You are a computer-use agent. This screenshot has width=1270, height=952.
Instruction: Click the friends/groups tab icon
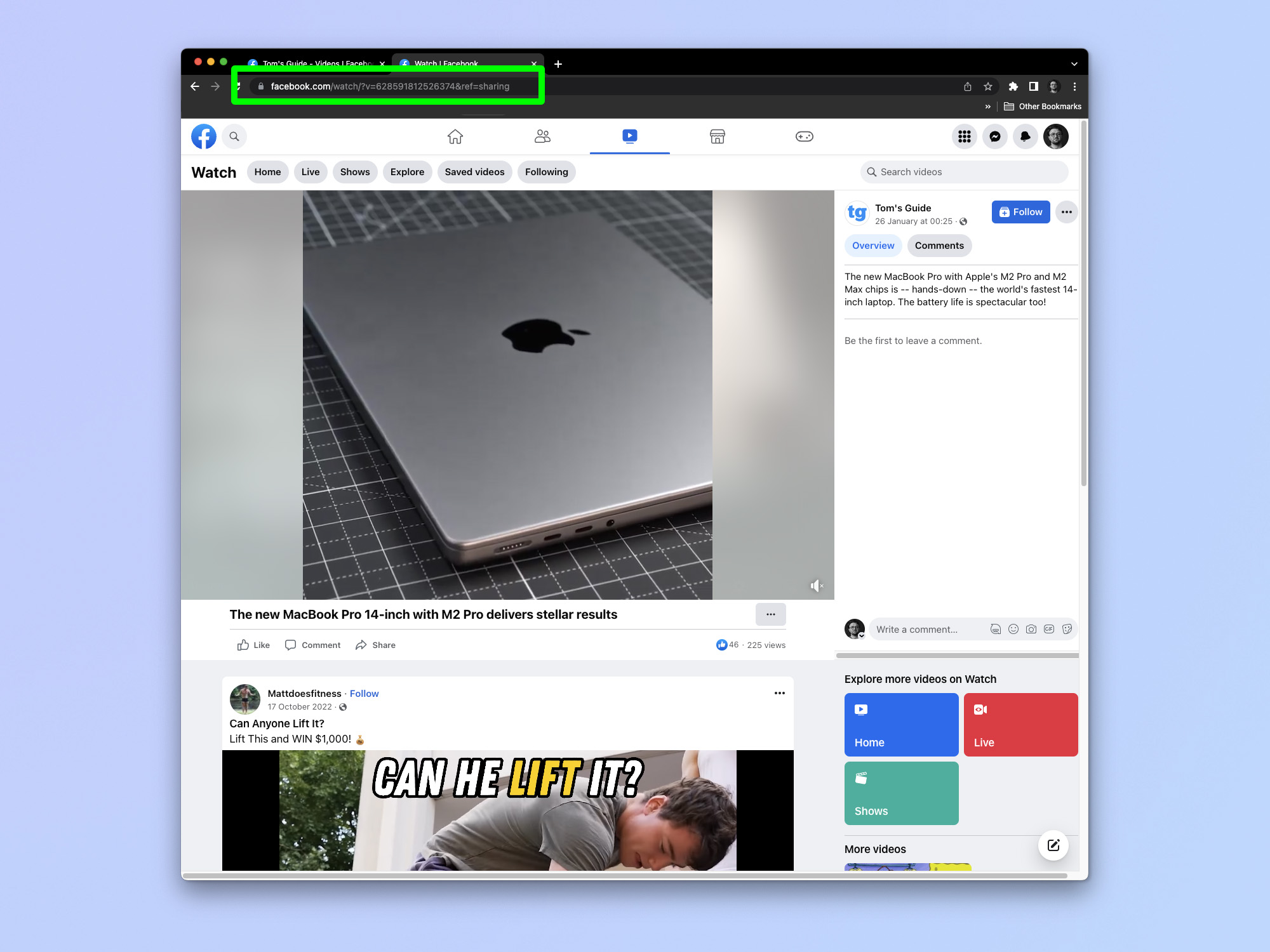click(x=541, y=136)
